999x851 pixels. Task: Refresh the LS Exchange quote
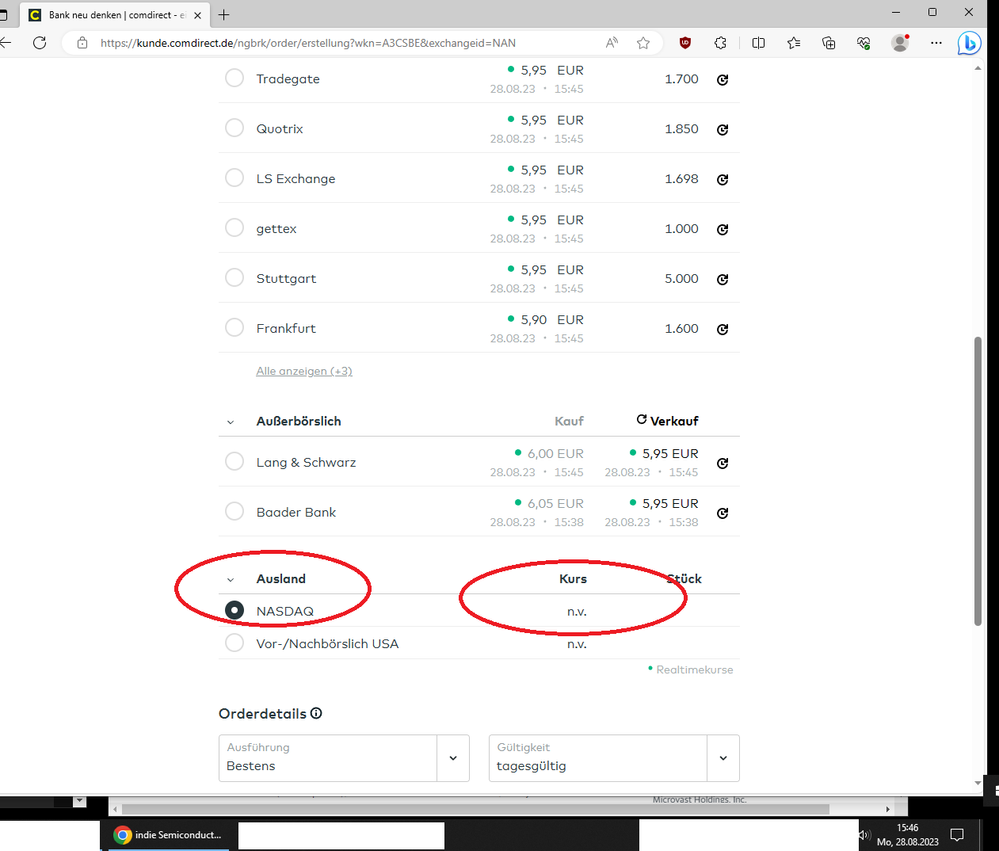point(722,180)
